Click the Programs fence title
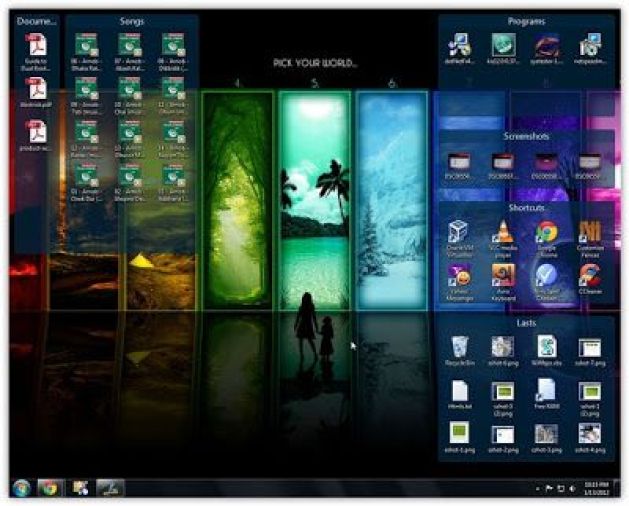This screenshot has width=629, height=506. coord(526,21)
